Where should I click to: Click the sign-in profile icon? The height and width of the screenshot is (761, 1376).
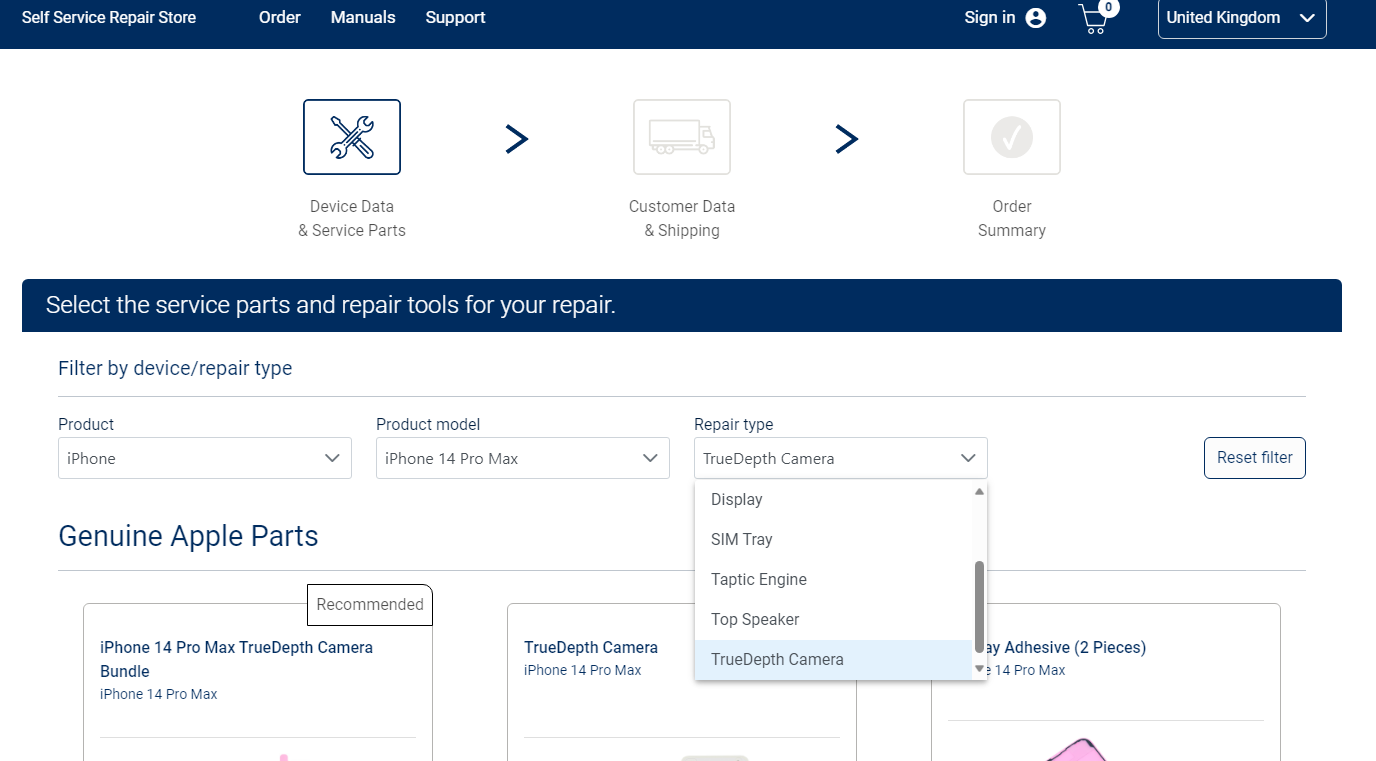pos(1036,18)
